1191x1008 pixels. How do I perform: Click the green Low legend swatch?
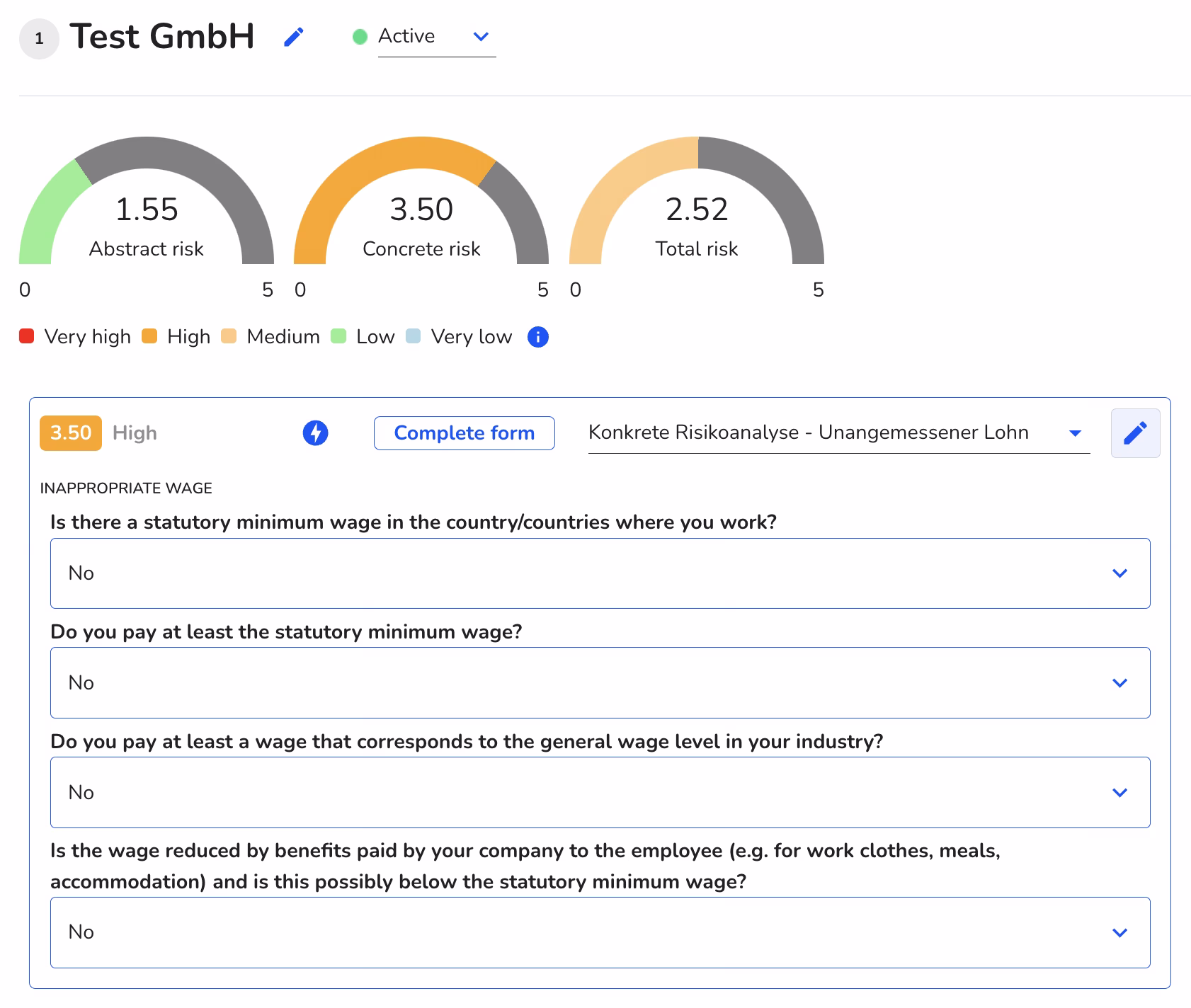click(x=338, y=336)
